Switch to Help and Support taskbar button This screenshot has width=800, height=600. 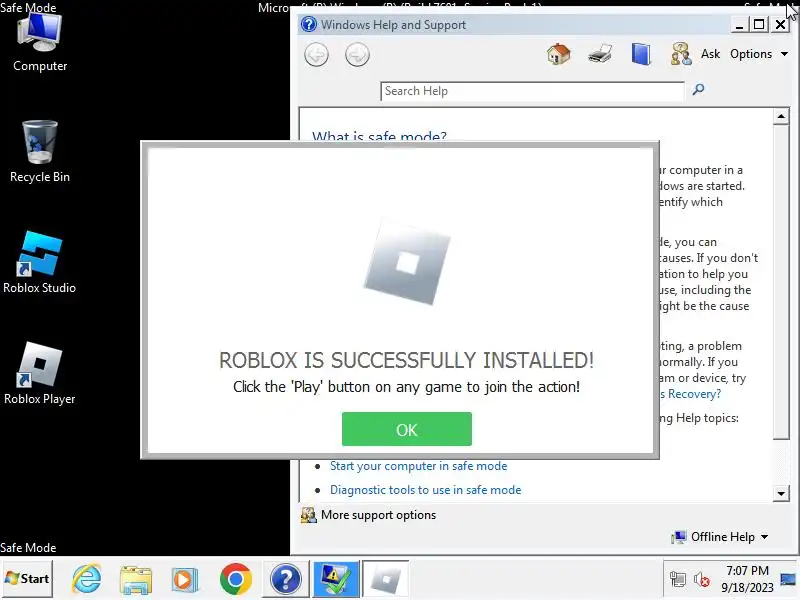tap(286, 579)
